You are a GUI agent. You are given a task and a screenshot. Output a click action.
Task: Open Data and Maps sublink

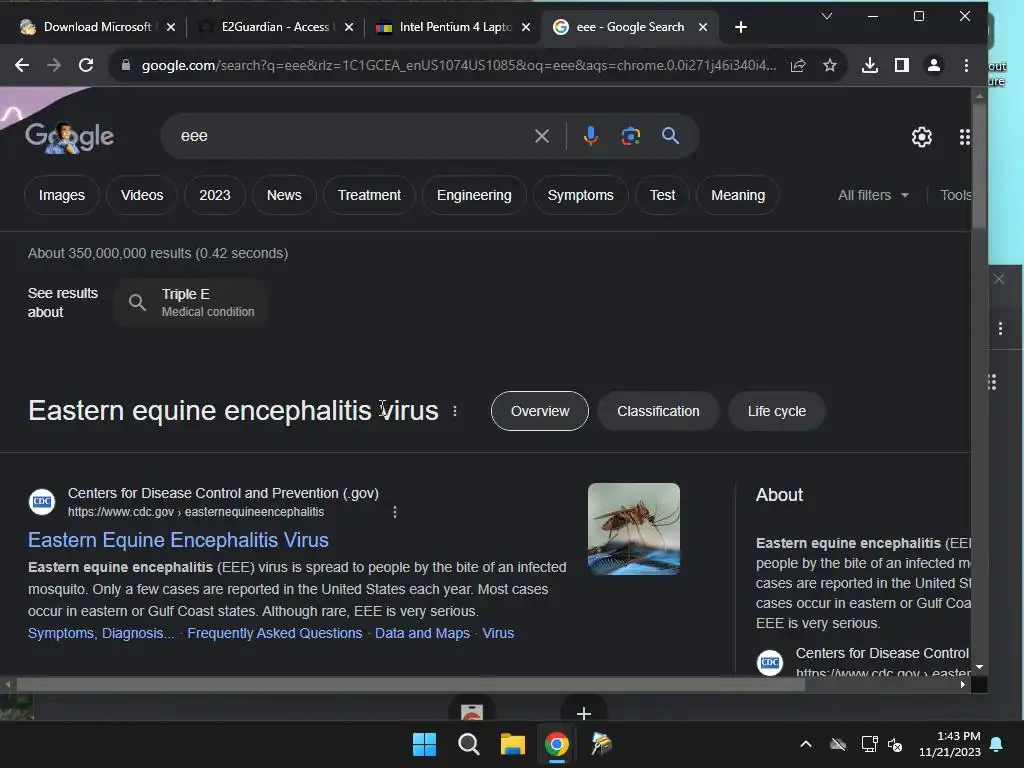click(x=422, y=633)
